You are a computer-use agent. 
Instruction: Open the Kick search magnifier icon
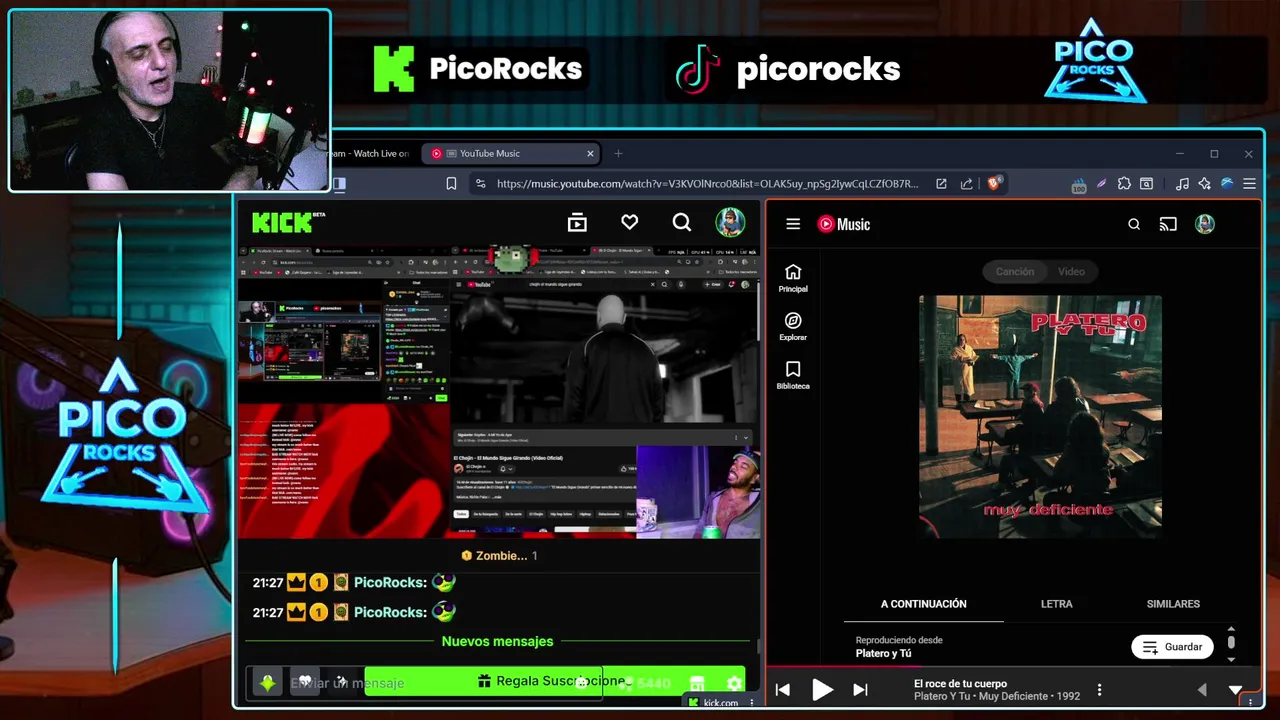tap(681, 223)
